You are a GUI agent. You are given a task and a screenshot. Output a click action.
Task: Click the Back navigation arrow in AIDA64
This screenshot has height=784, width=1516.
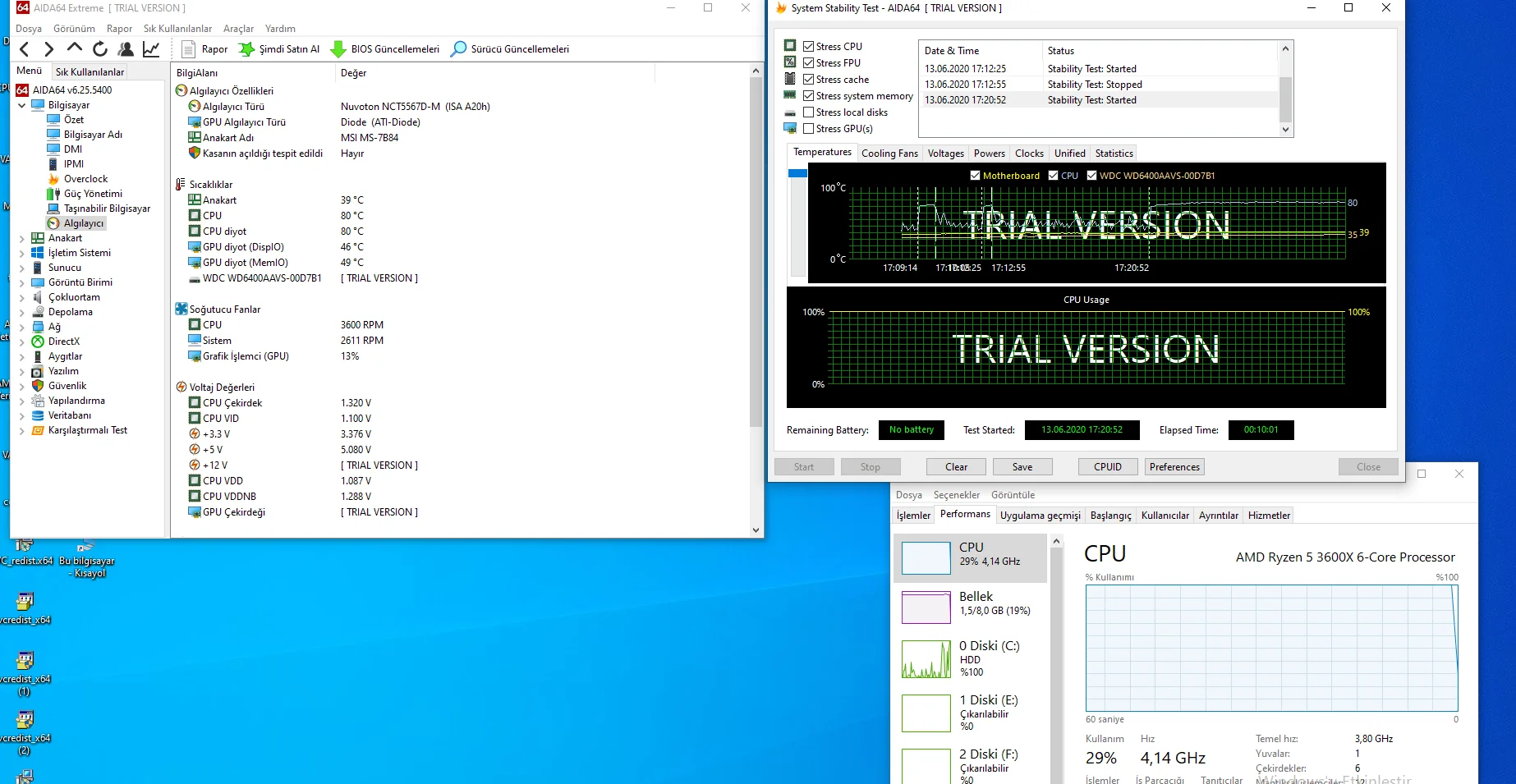coord(25,49)
